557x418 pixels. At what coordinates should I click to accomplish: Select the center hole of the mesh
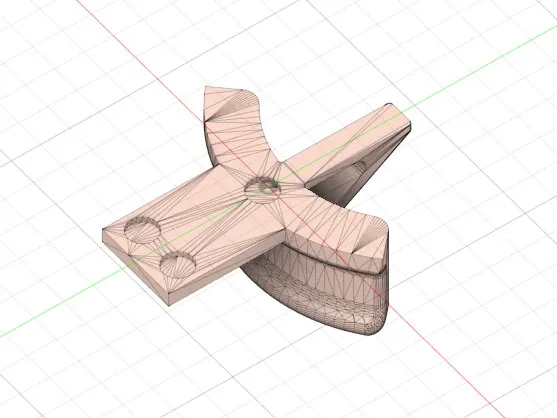[262, 190]
